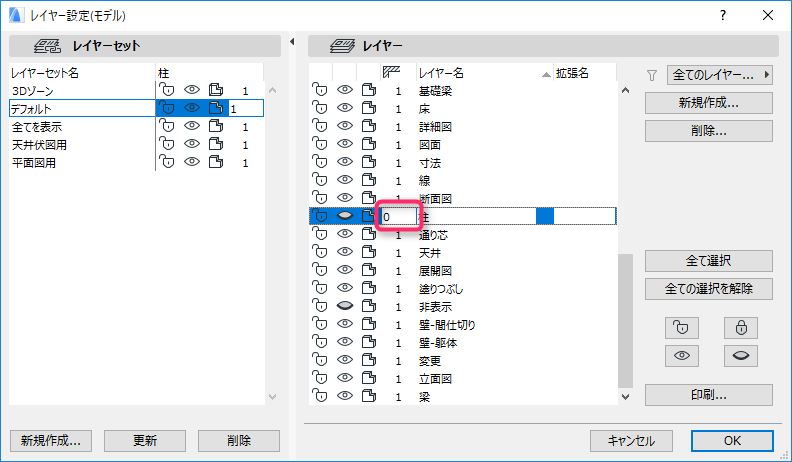Toggle lock icon for 3Dゾーン layer set
The image size is (792, 462).
167,90
